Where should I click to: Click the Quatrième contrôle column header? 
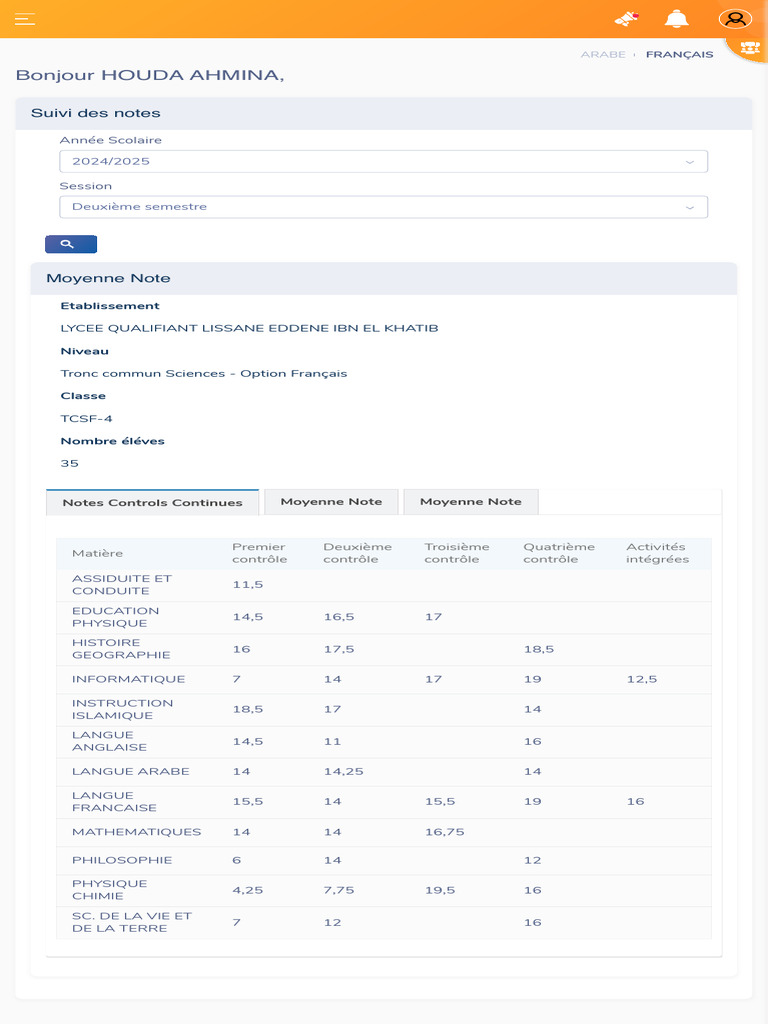(x=558, y=553)
